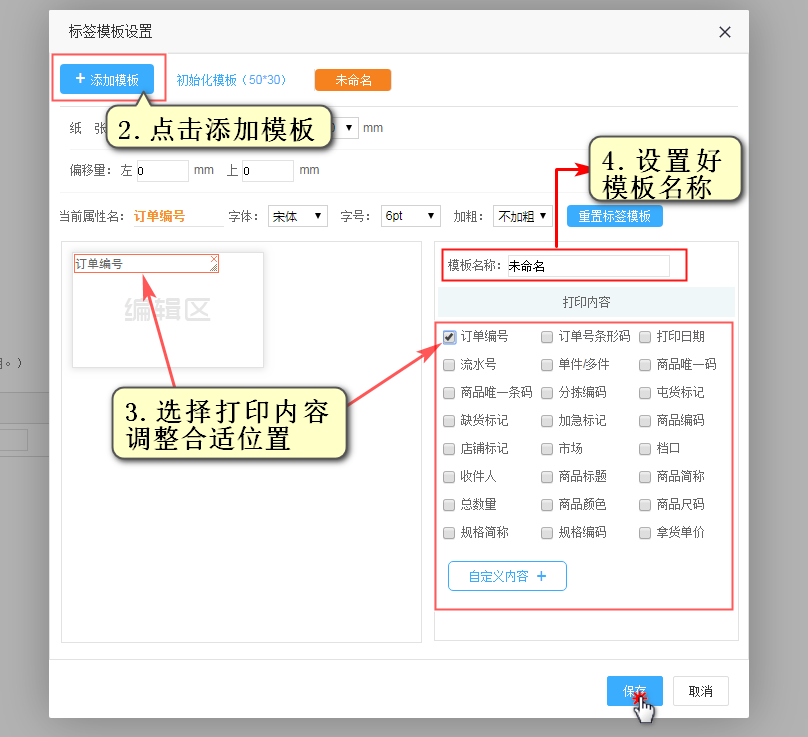Viewport: 808px width, 737px height.
Task: Click the left offset 偏移量 input field
Action: click(x=162, y=171)
